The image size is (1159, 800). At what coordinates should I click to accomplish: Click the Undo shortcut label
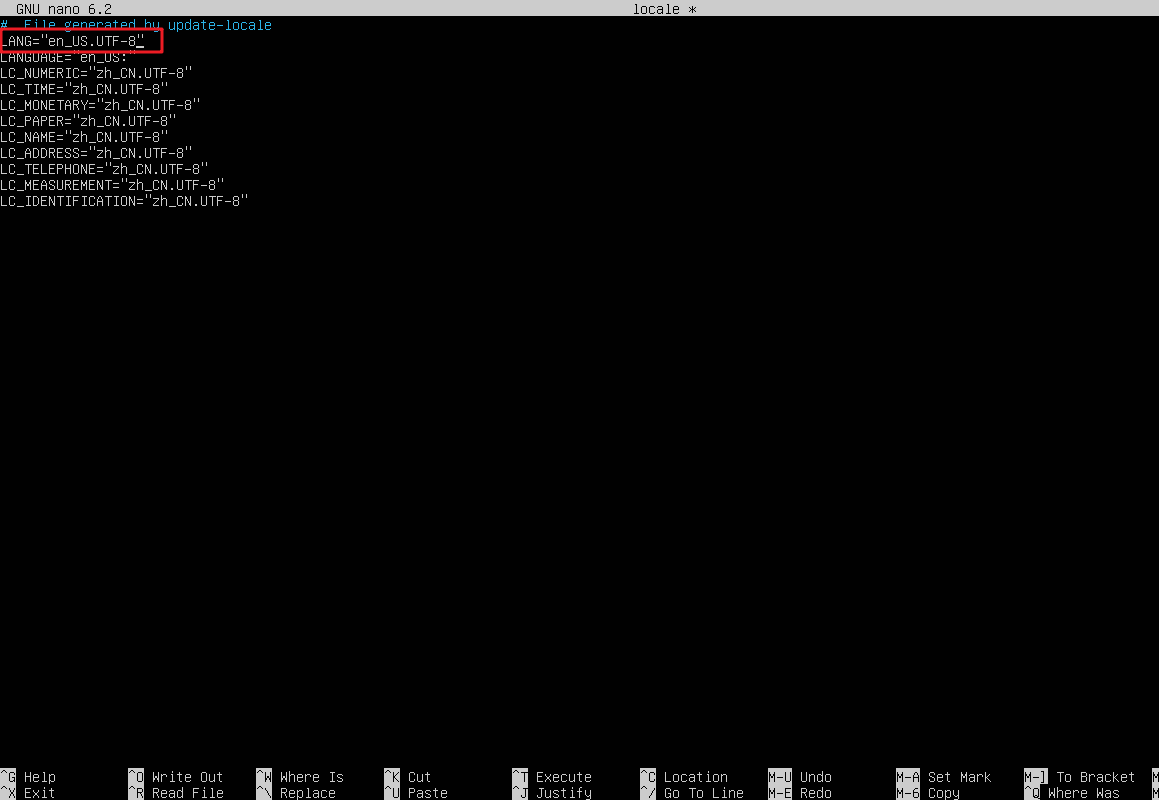(815, 777)
